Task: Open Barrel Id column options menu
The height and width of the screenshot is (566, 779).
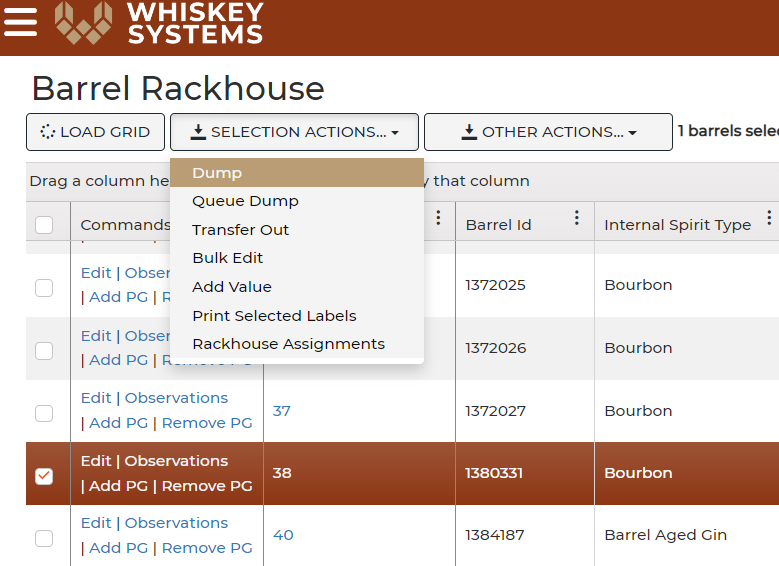Action: (576, 218)
